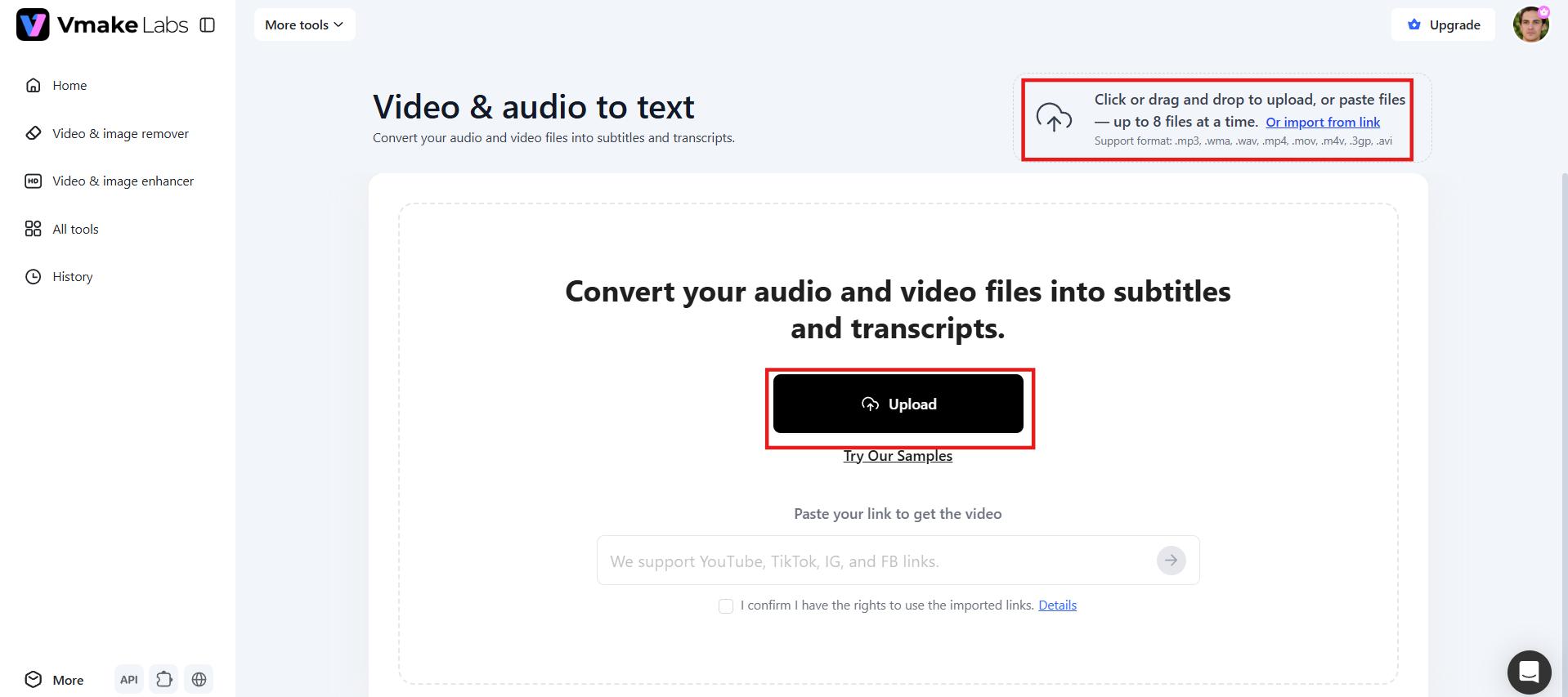
Task: Open History in sidebar
Action: coord(59,276)
